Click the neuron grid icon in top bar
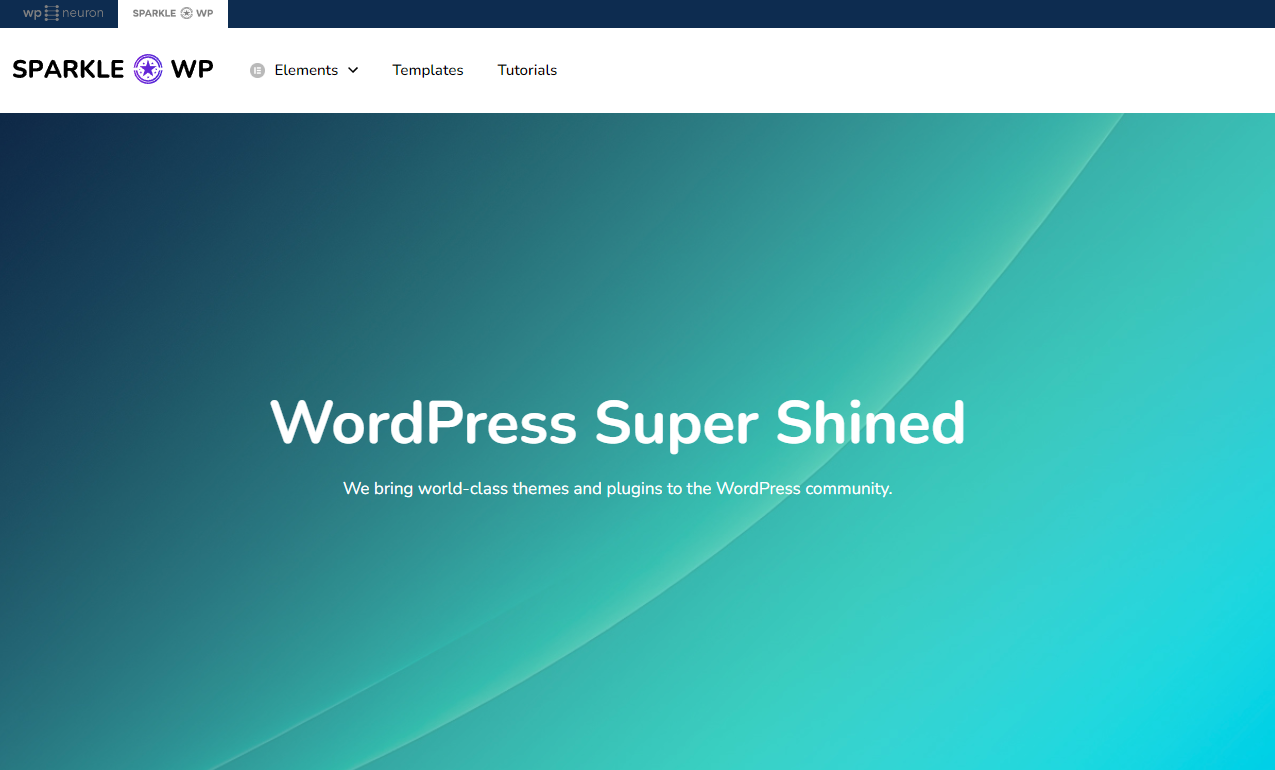1275x770 pixels. [x=53, y=13]
